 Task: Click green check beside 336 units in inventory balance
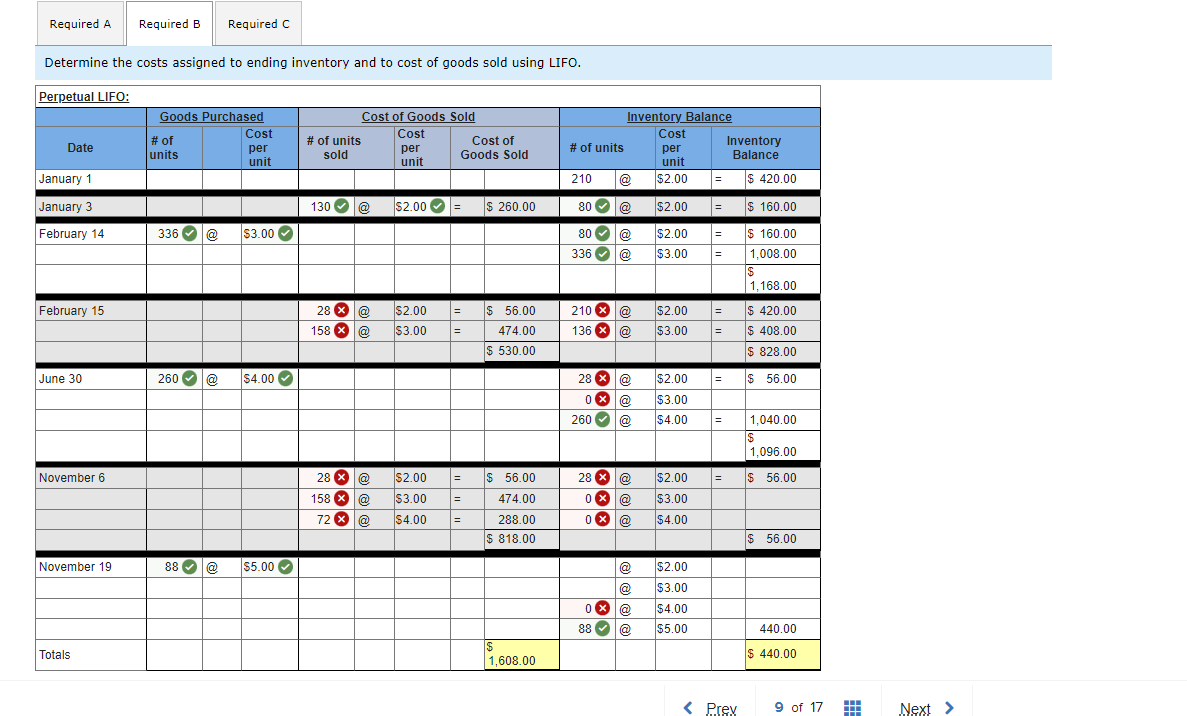(x=603, y=254)
